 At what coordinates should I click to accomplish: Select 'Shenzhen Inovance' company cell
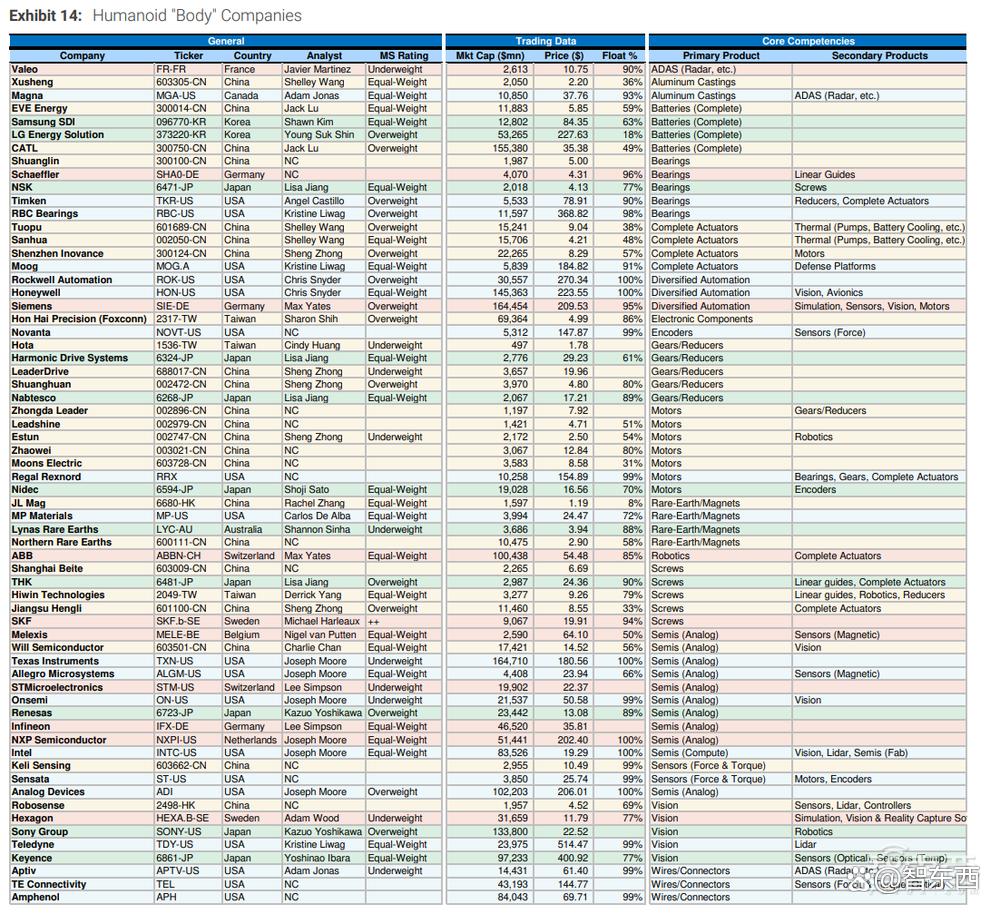tap(57, 253)
